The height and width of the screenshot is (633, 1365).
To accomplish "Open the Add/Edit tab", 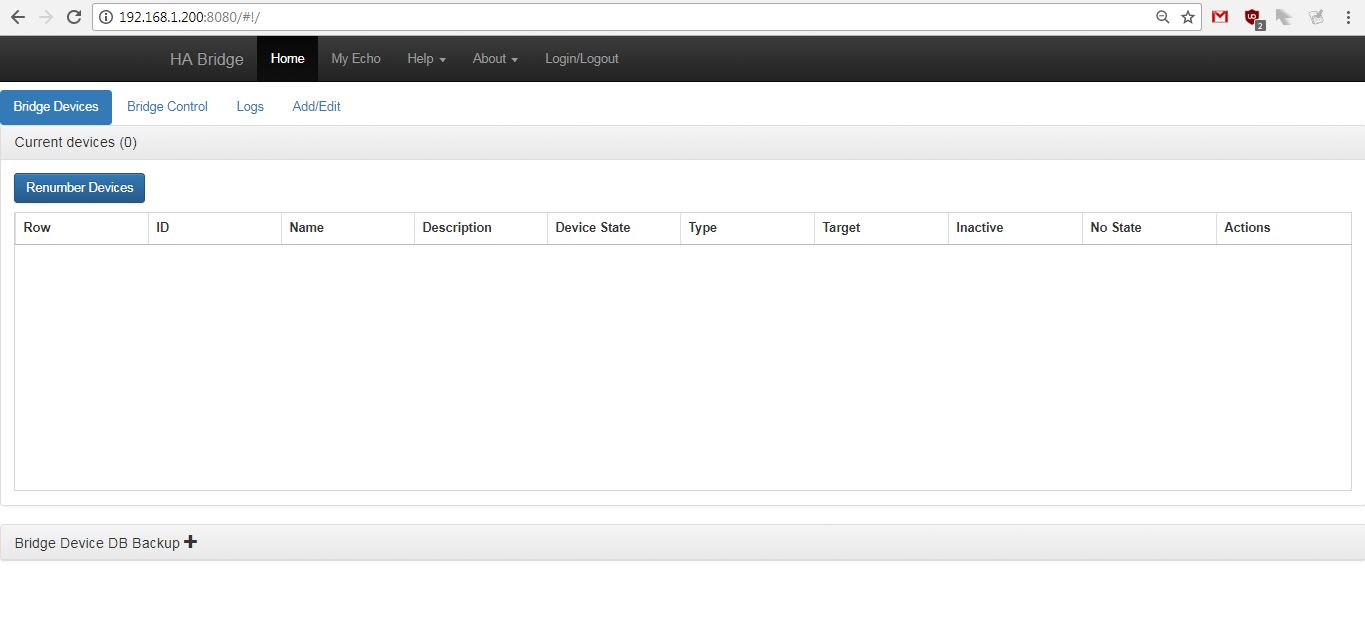I will (x=316, y=107).
